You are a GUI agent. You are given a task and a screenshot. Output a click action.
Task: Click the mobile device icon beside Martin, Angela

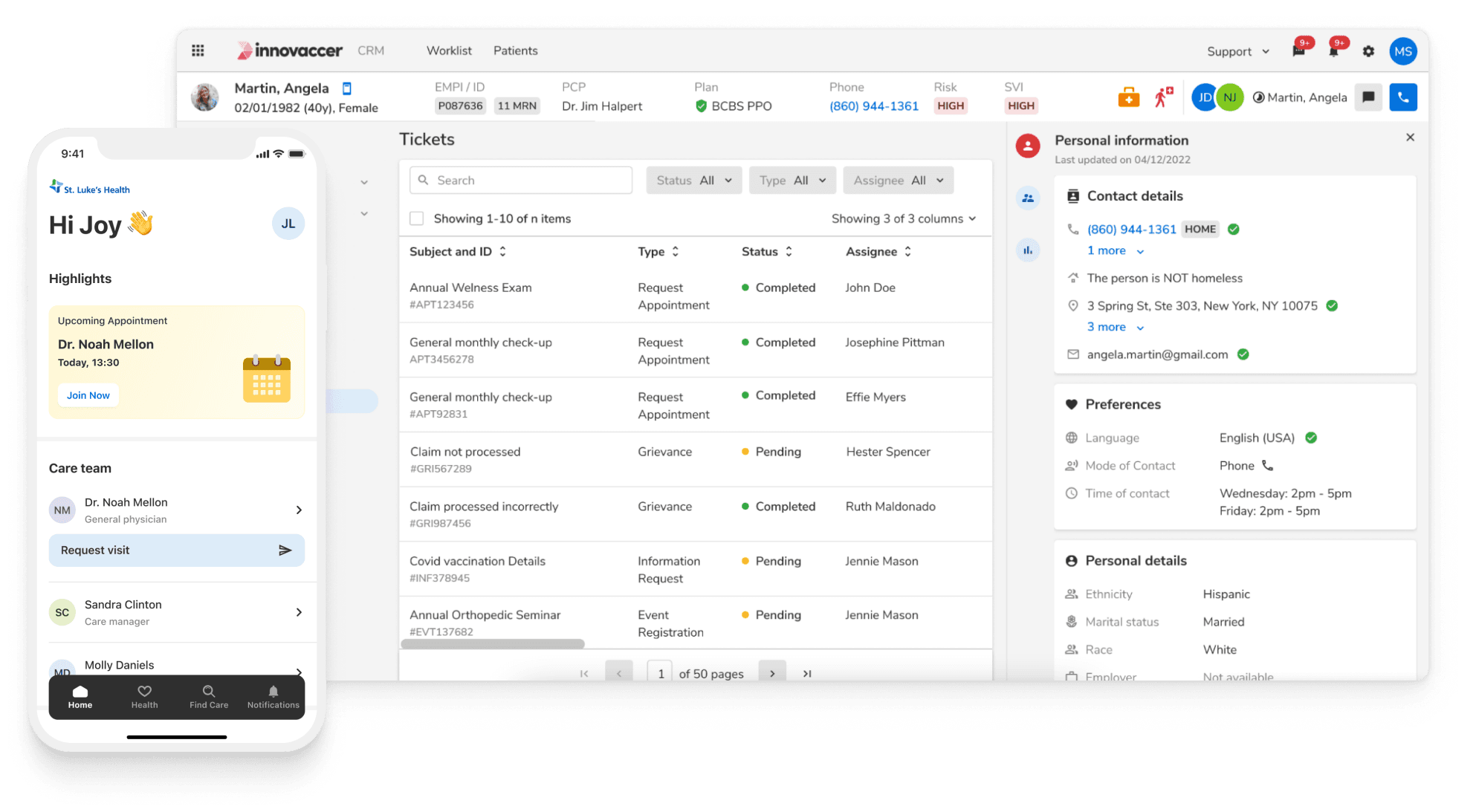346,88
